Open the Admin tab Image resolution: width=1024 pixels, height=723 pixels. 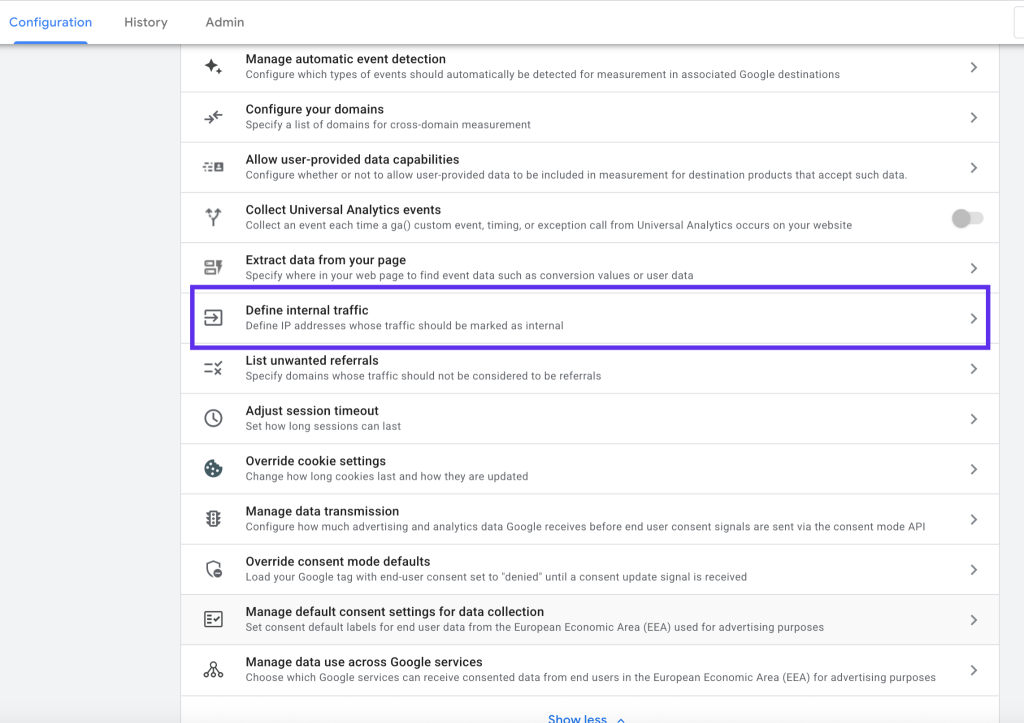point(224,22)
